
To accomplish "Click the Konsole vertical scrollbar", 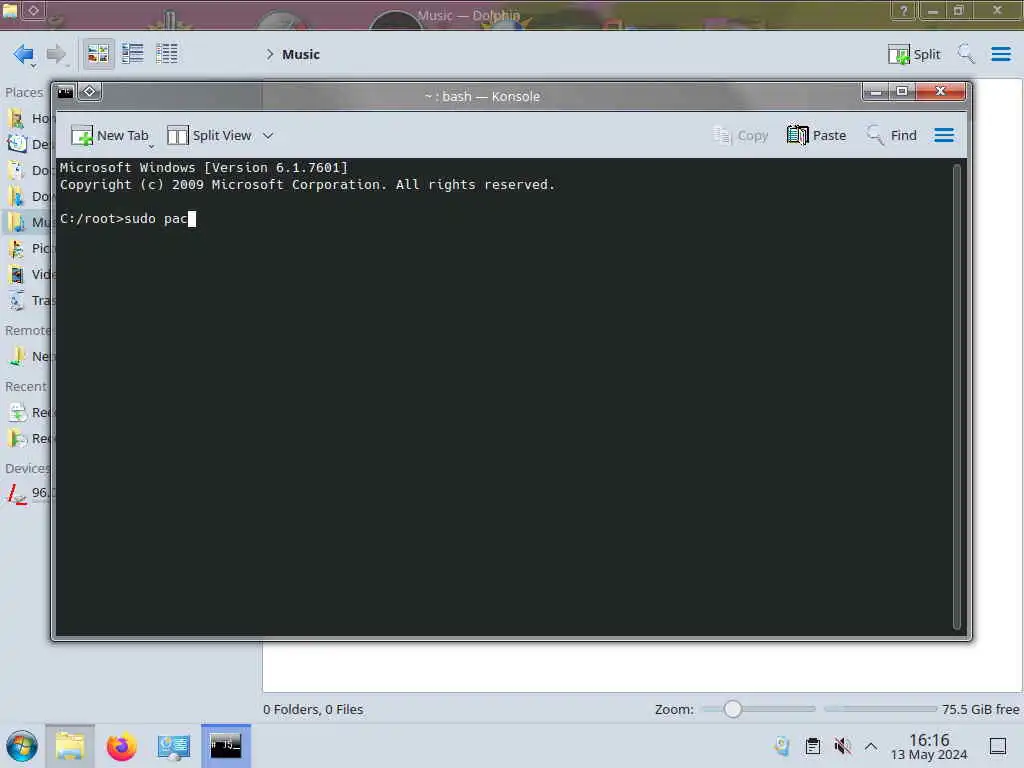I will click(957, 397).
